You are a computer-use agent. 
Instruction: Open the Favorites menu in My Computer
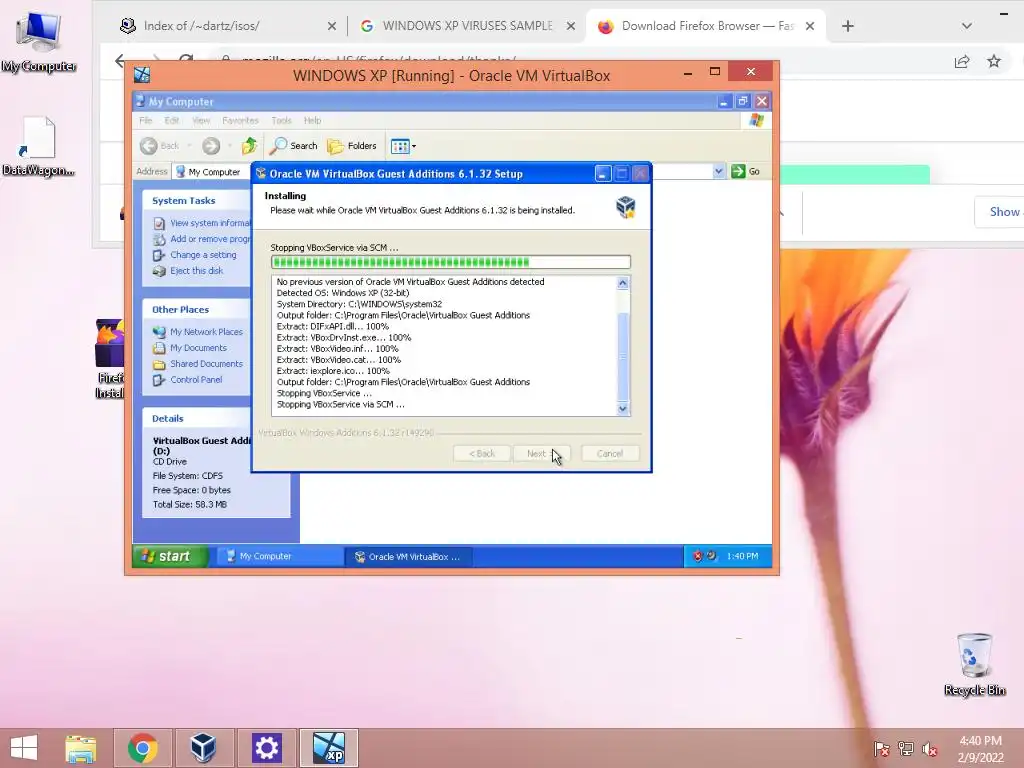[x=240, y=120]
